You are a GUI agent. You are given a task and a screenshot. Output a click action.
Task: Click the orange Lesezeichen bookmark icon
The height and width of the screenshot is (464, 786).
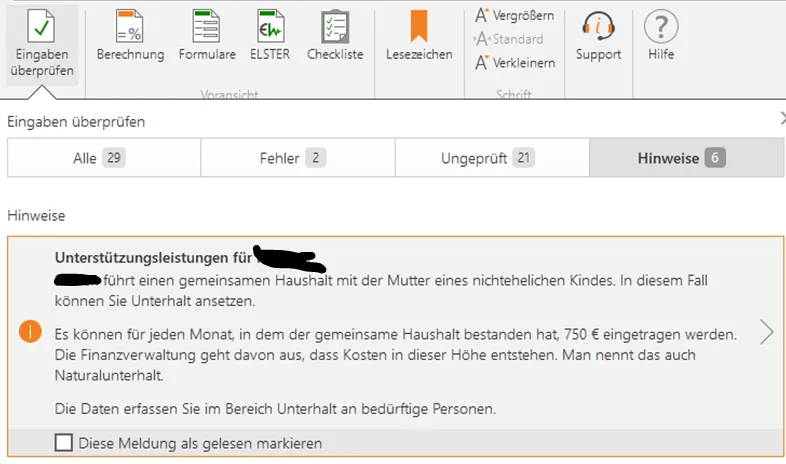(419, 26)
